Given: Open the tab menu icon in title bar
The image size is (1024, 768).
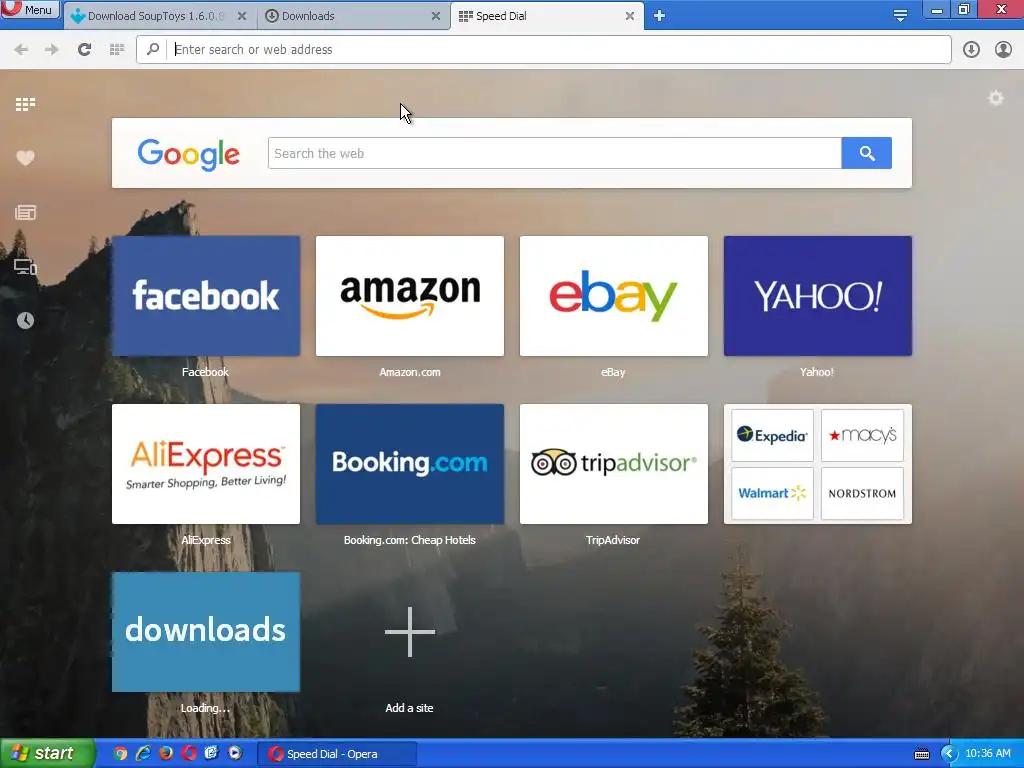Looking at the screenshot, I should pos(900,16).
